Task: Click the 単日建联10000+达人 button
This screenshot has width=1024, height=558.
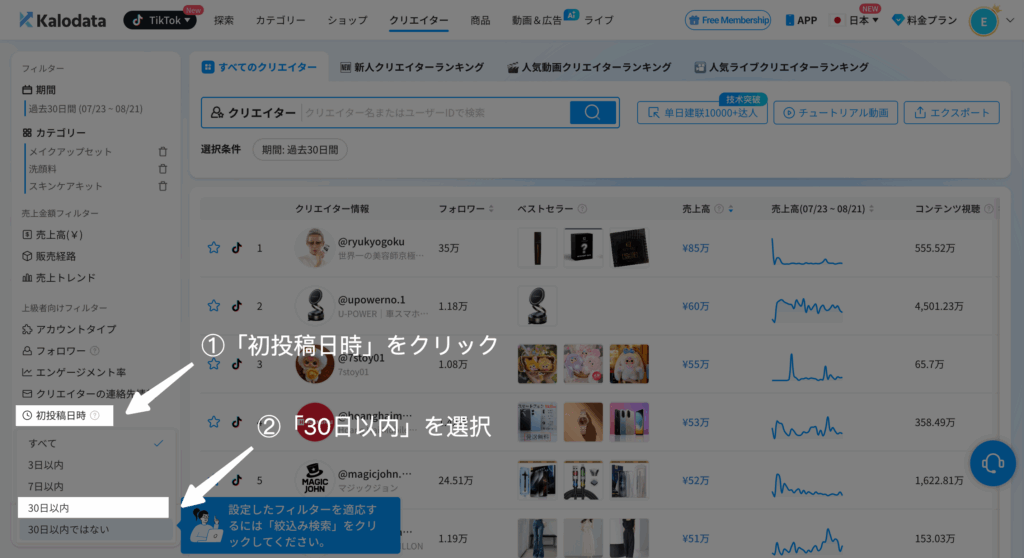Action: [x=702, y=112]
